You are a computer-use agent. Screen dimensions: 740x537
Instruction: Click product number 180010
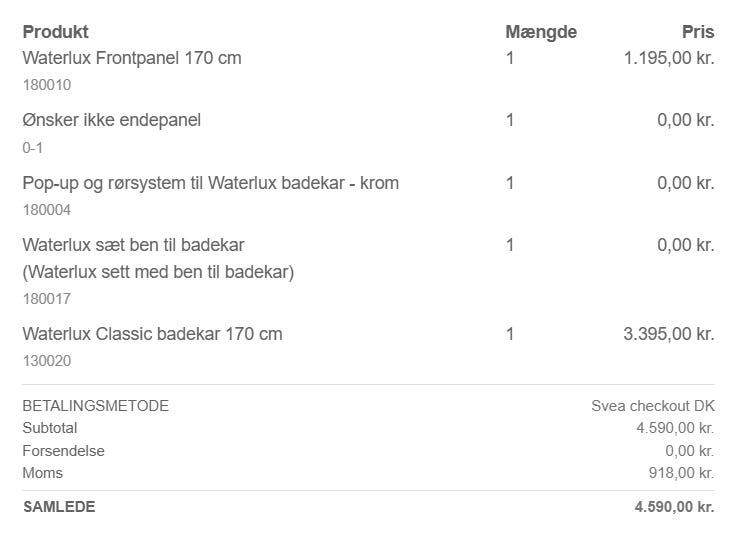47,85
